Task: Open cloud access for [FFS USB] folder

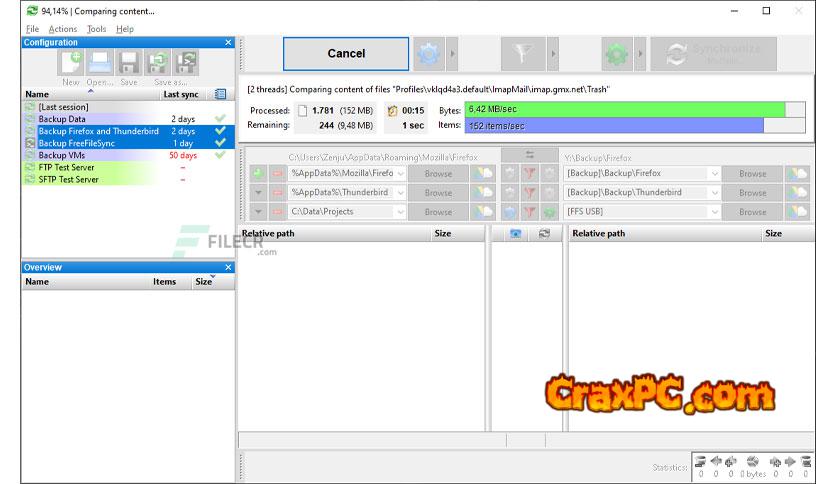Action: click(x=798, y=212)
